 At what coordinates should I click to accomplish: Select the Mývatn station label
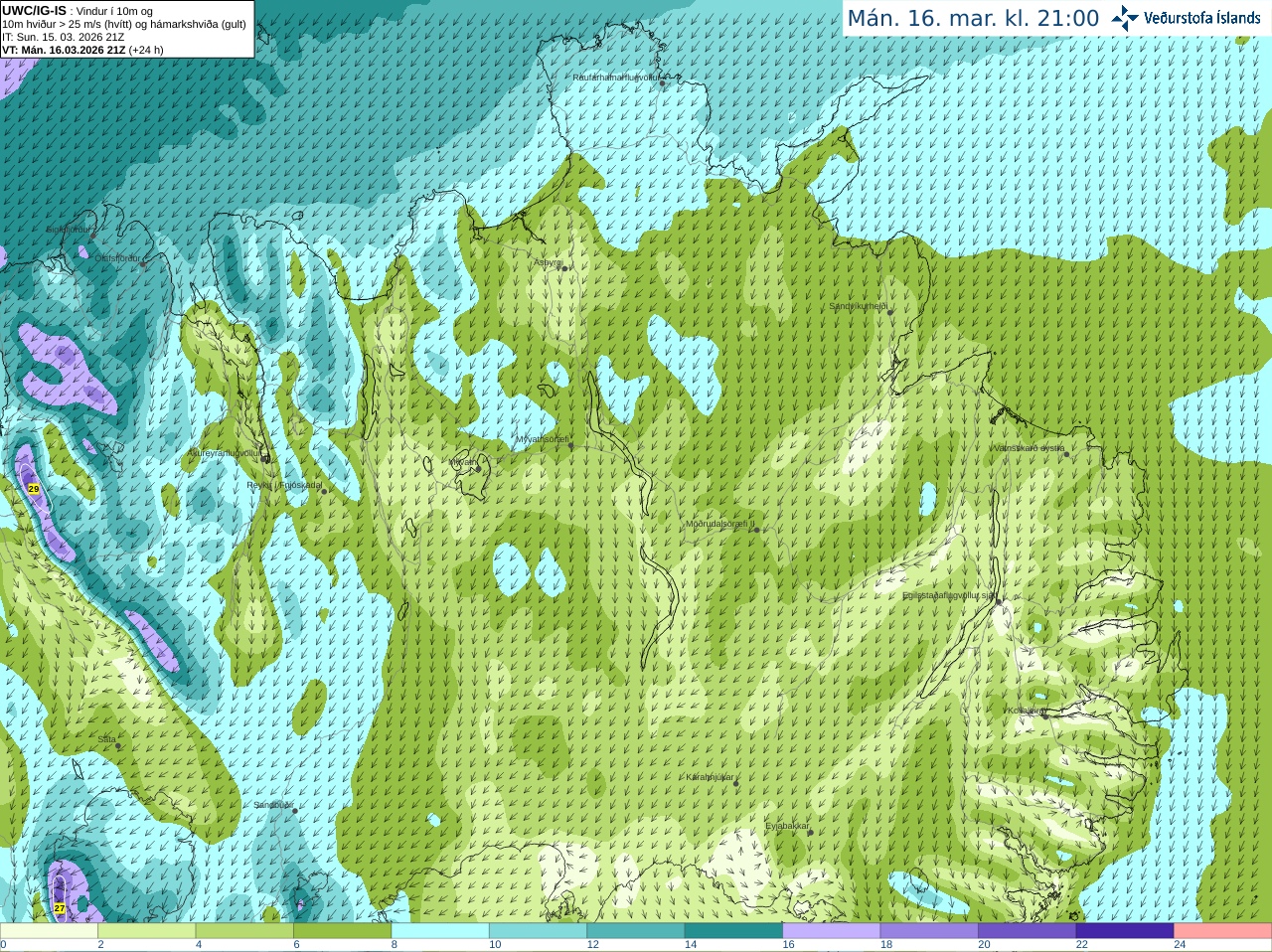point(463,462)
